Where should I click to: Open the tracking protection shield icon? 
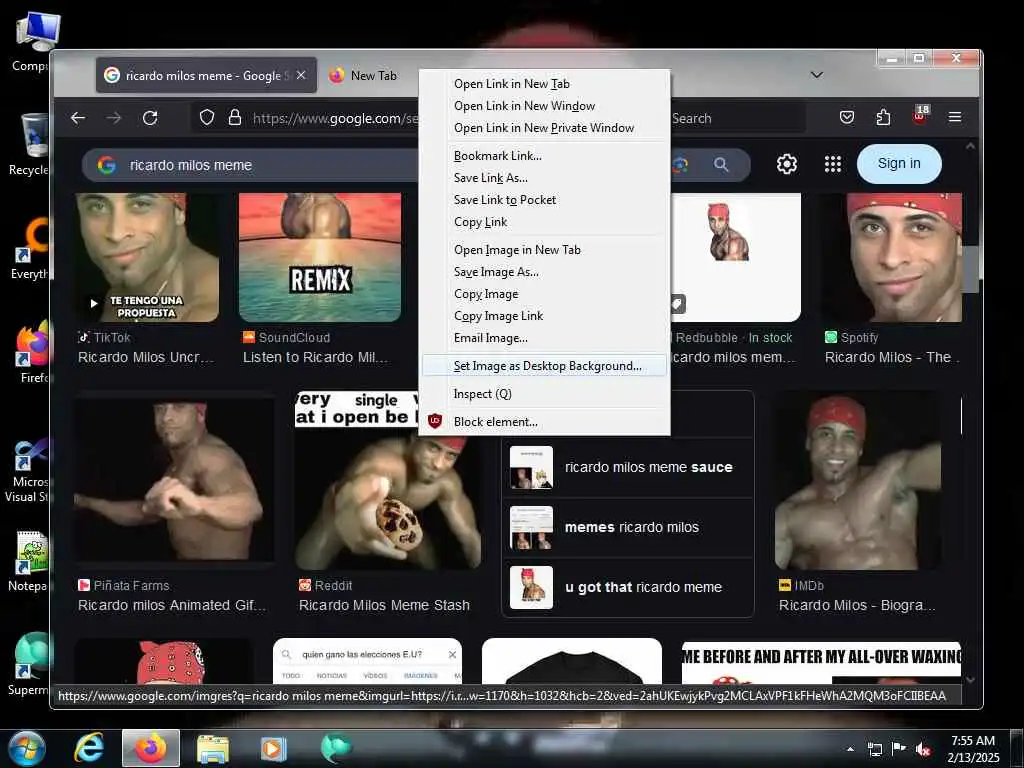pyautogui.click(x=206, y=118)
